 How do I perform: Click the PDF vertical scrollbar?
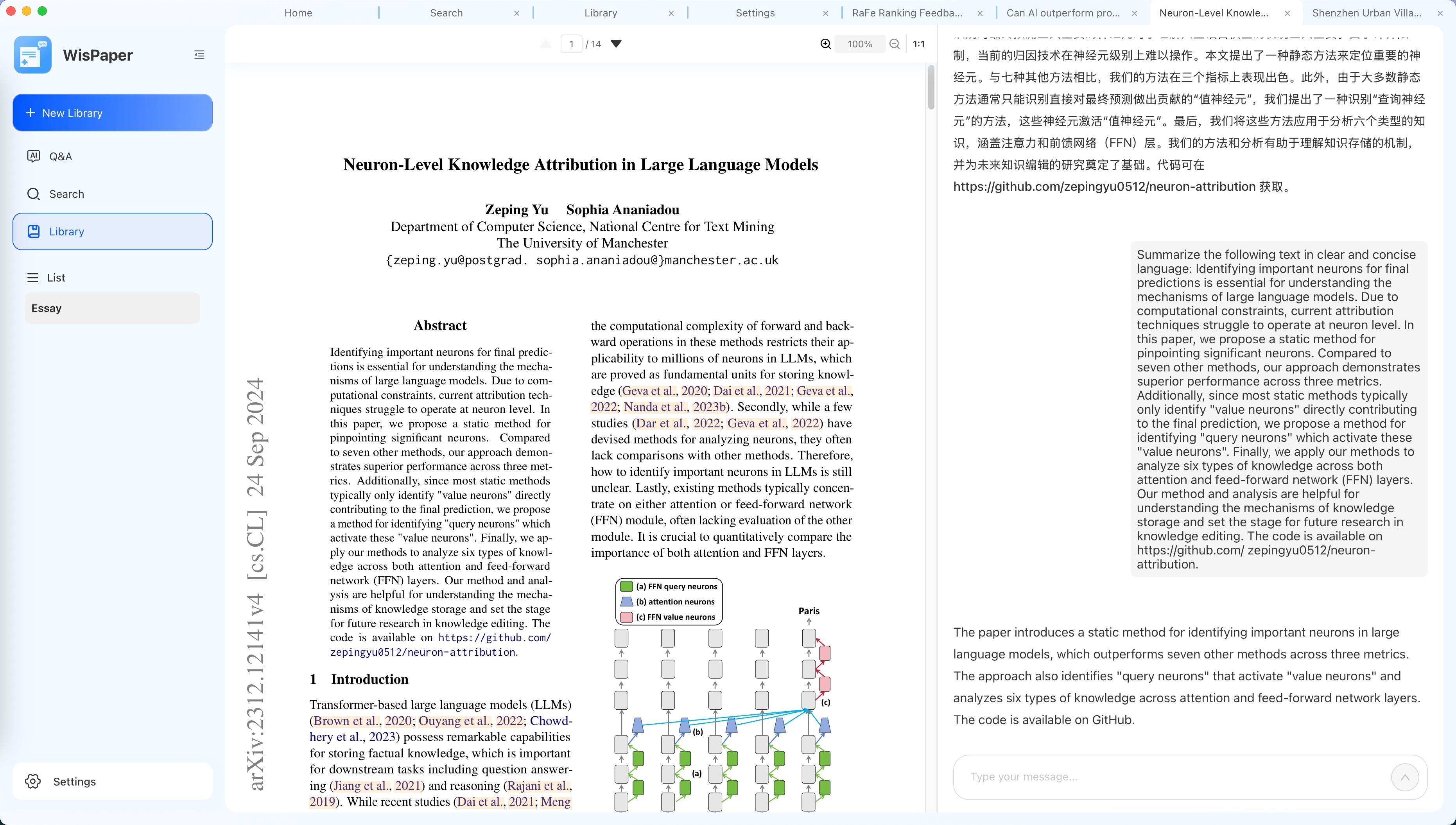click(x=931, y=88)
